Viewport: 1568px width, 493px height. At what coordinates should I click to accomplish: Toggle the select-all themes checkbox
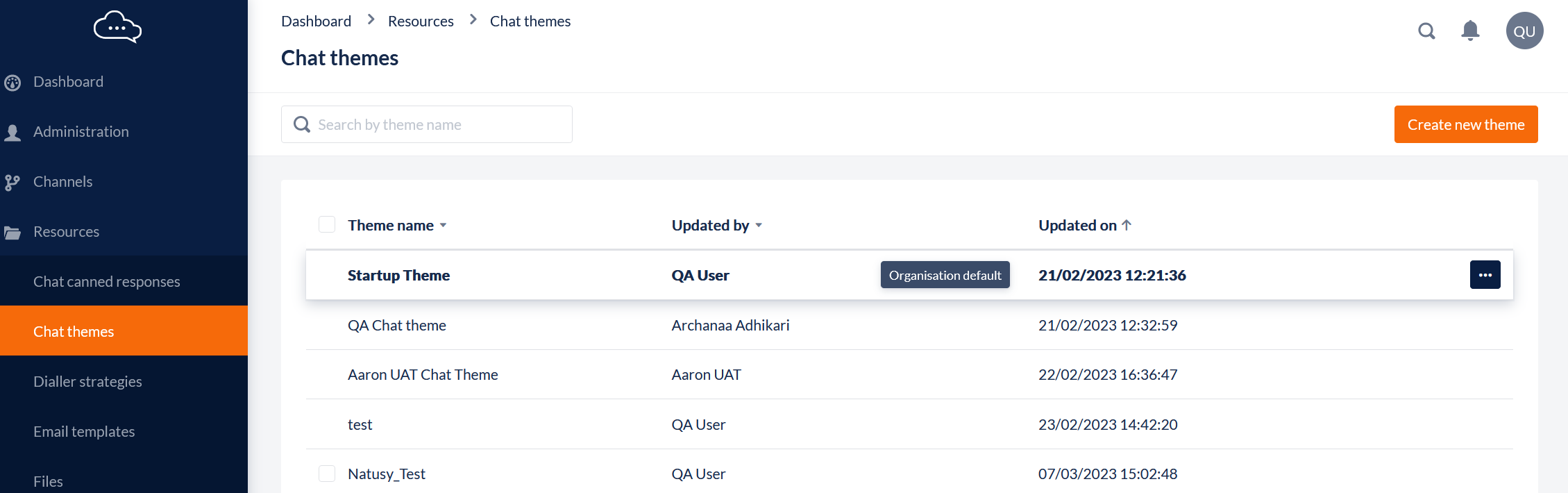tap(327, 225)
